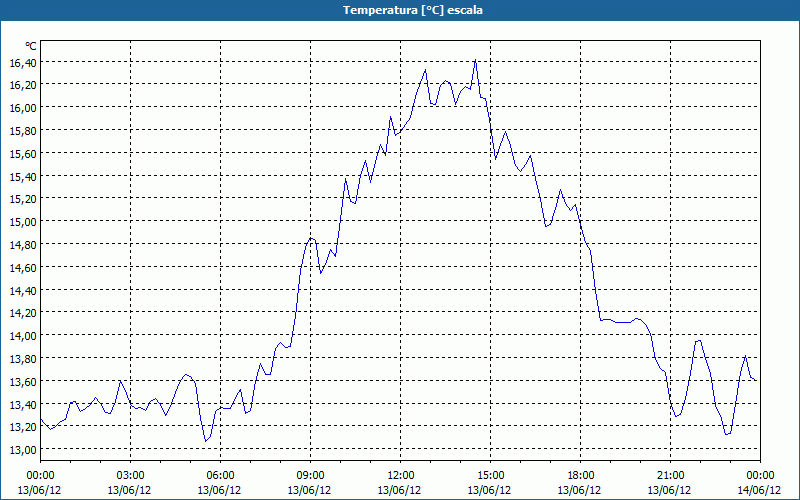Select the 15,40 axis value

pyautogui.click(x=22, y=177)
